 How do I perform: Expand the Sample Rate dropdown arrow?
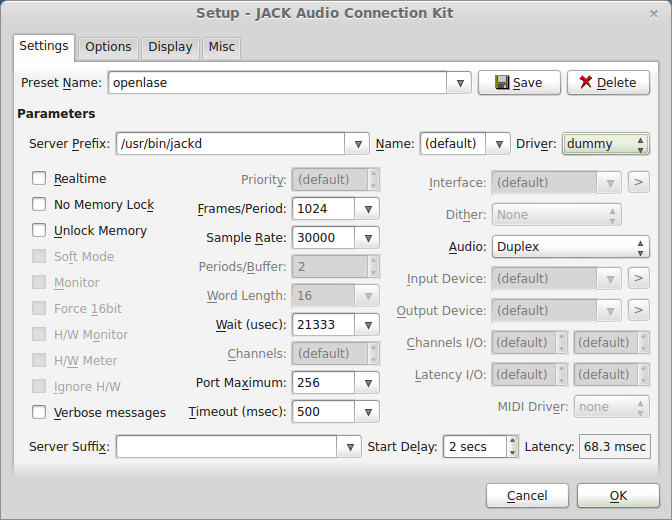(x=367, y=237)
